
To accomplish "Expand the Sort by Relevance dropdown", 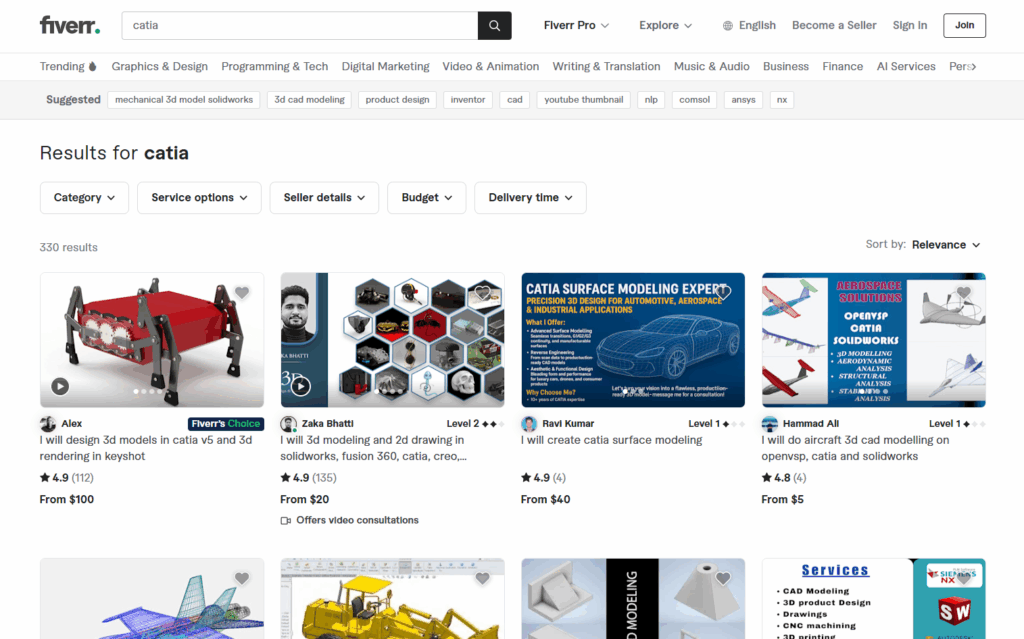I will click(x=940, y=244).
